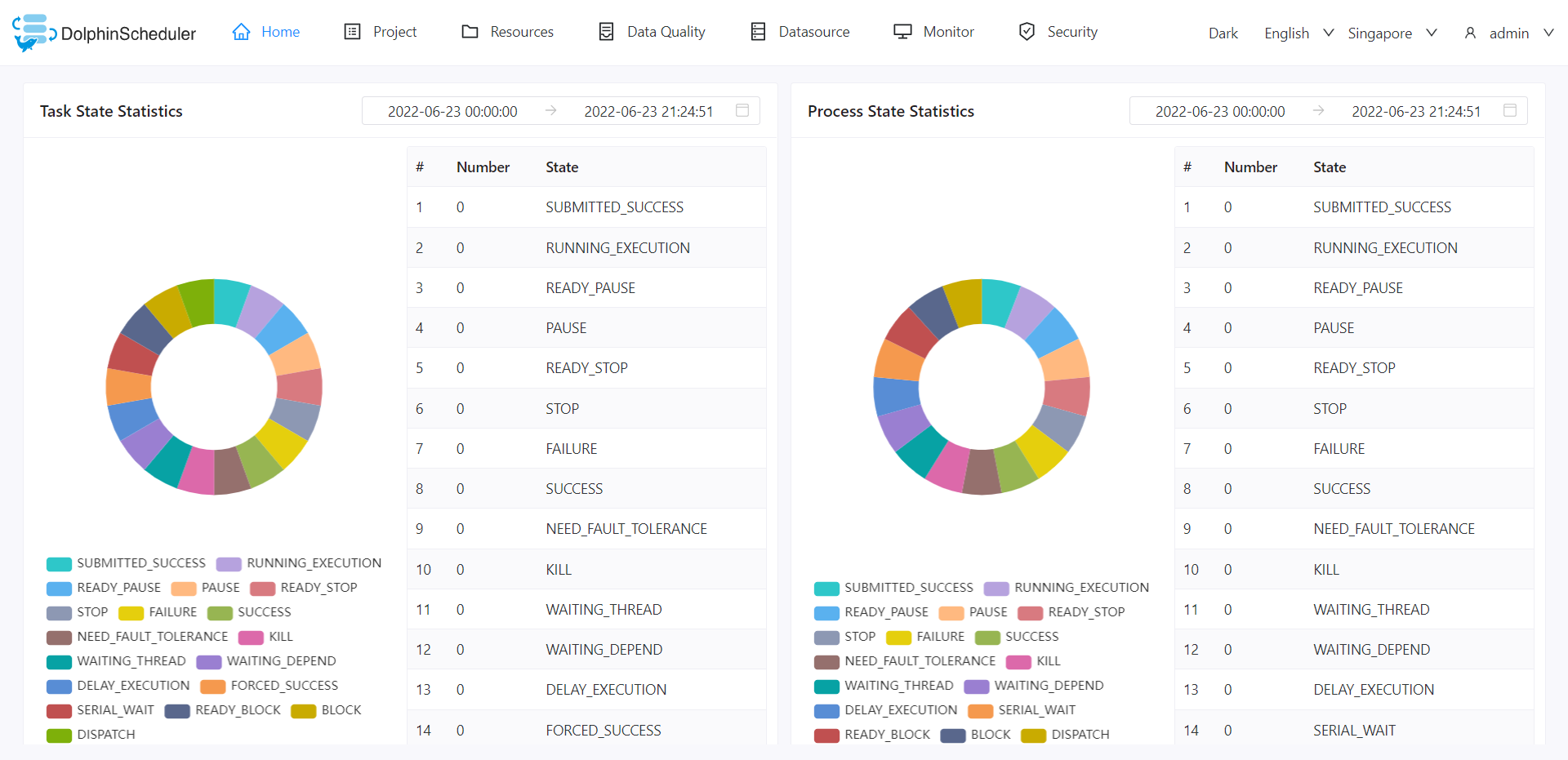1568x760 pixels.
Task: Click the teal segment in Task State donut
Action: point(230,302)
